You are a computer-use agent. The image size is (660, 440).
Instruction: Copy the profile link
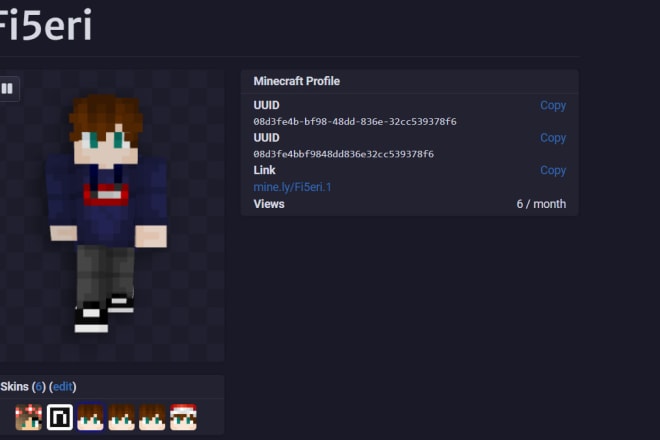click(x=553, y=170)
